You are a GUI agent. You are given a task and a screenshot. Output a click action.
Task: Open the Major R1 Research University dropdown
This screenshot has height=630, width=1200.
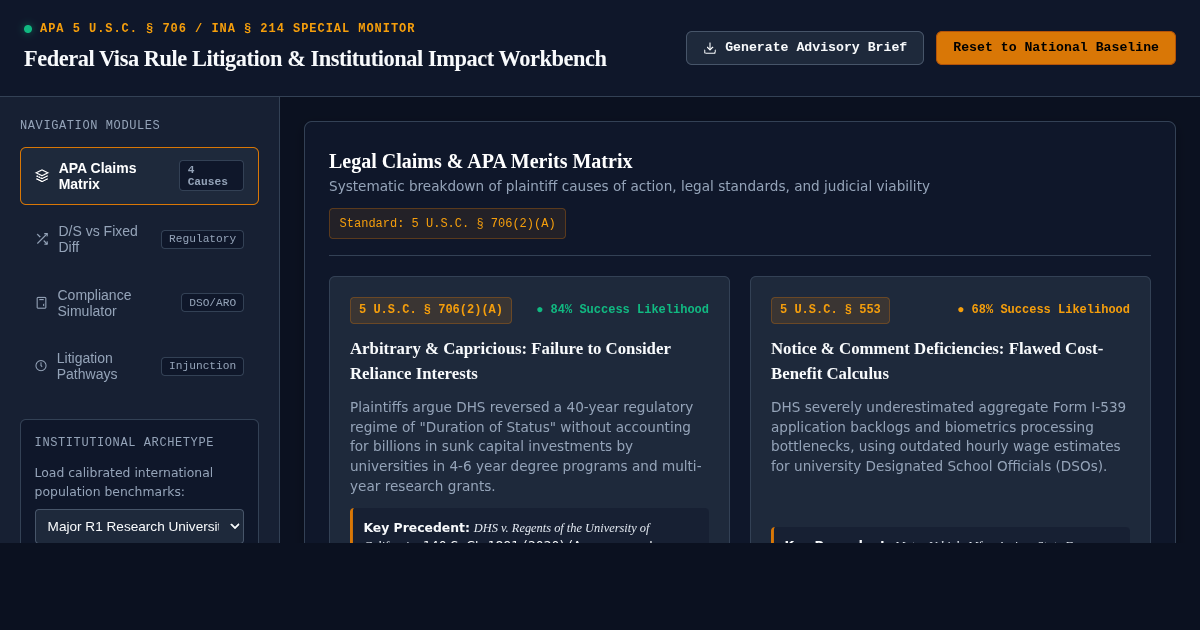point(139,526)
